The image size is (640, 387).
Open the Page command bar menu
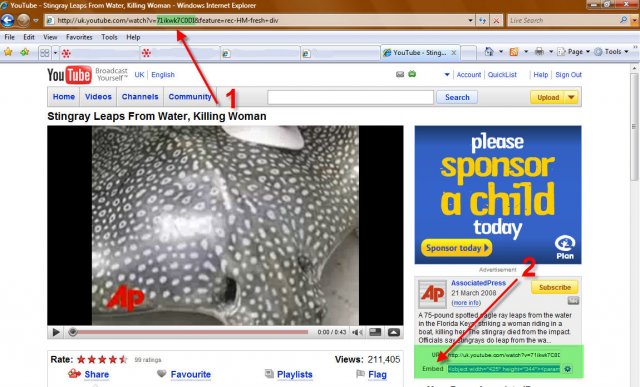573,52
